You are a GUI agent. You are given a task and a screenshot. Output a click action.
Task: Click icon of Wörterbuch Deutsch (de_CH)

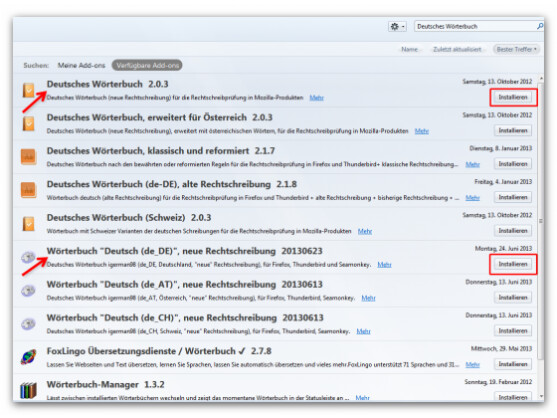point(28,324)
